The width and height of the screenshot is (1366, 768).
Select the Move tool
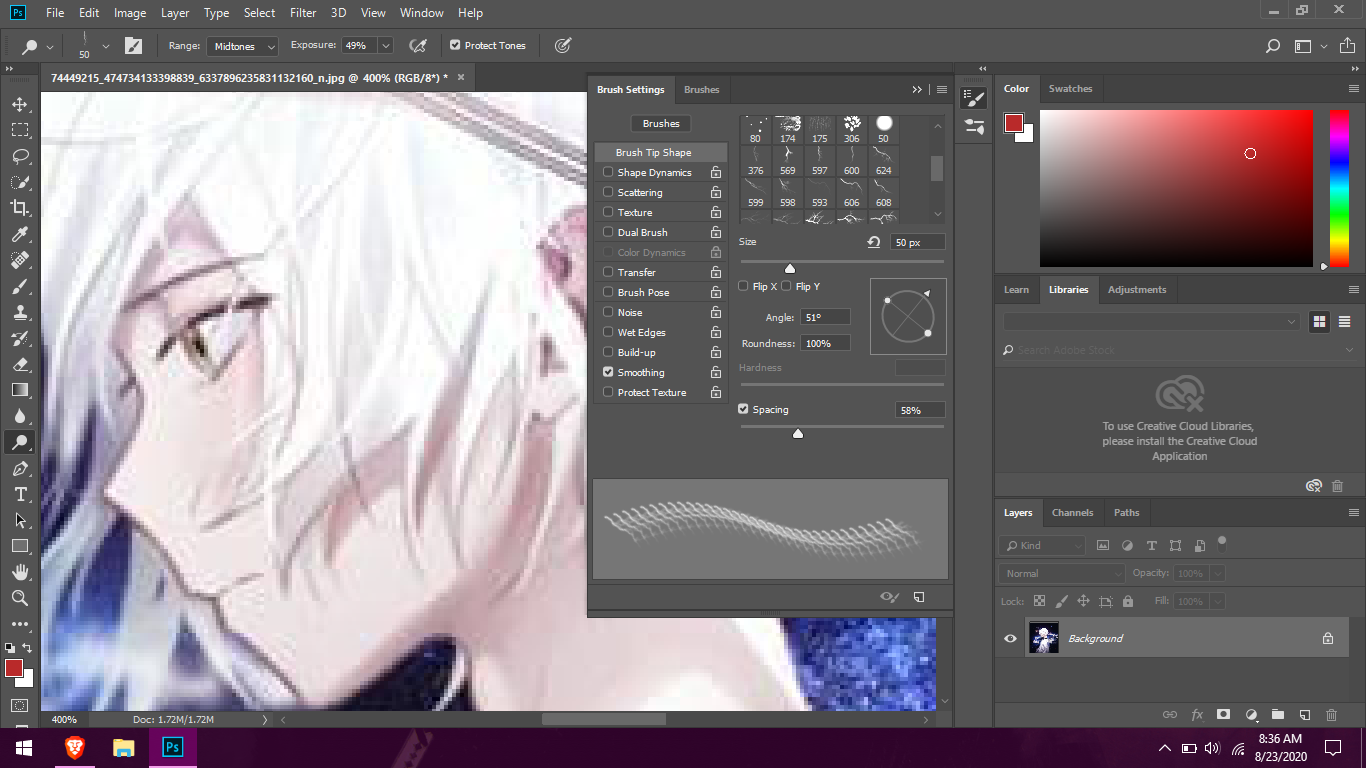19,104
